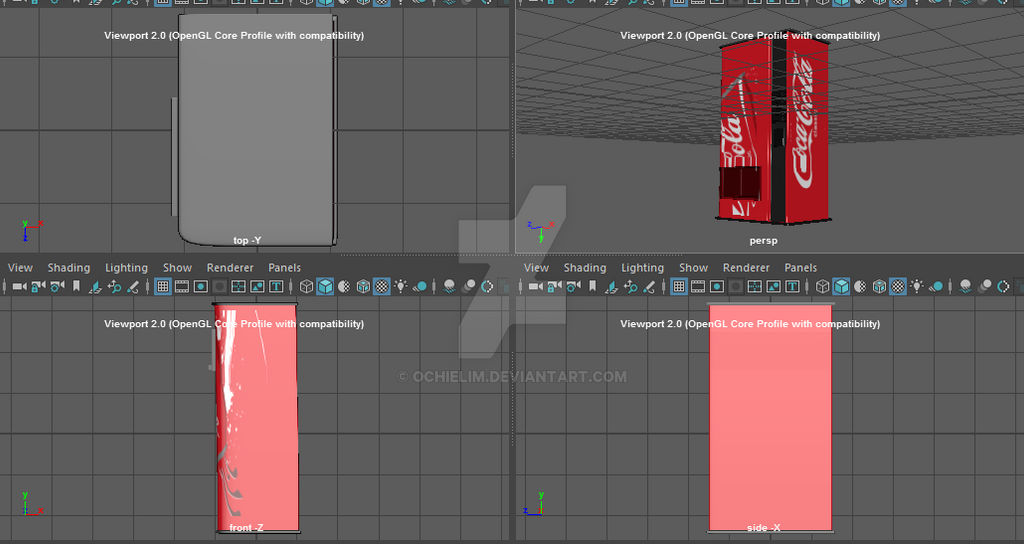
Task: Enable Smooth Shade All in front view panel
Action: point(325,286)
